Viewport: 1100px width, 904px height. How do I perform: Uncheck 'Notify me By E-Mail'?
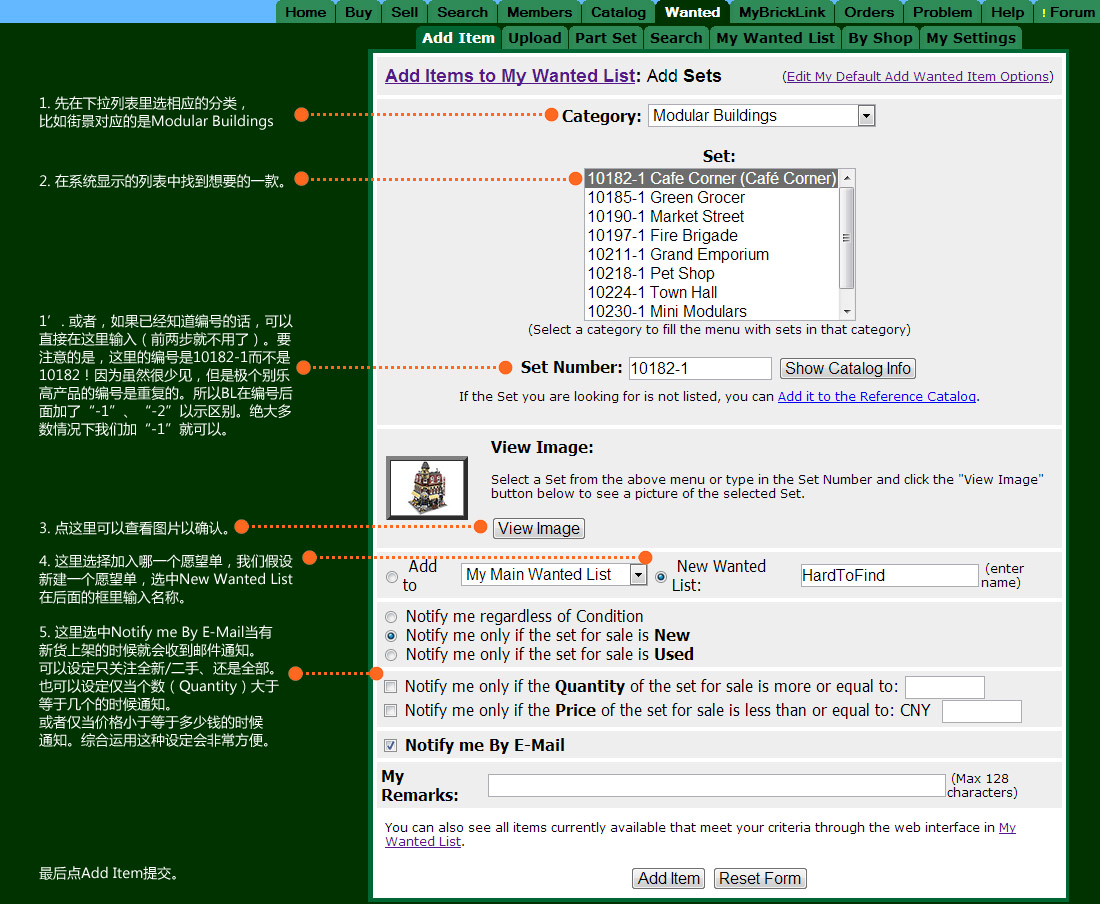point(391,744)
